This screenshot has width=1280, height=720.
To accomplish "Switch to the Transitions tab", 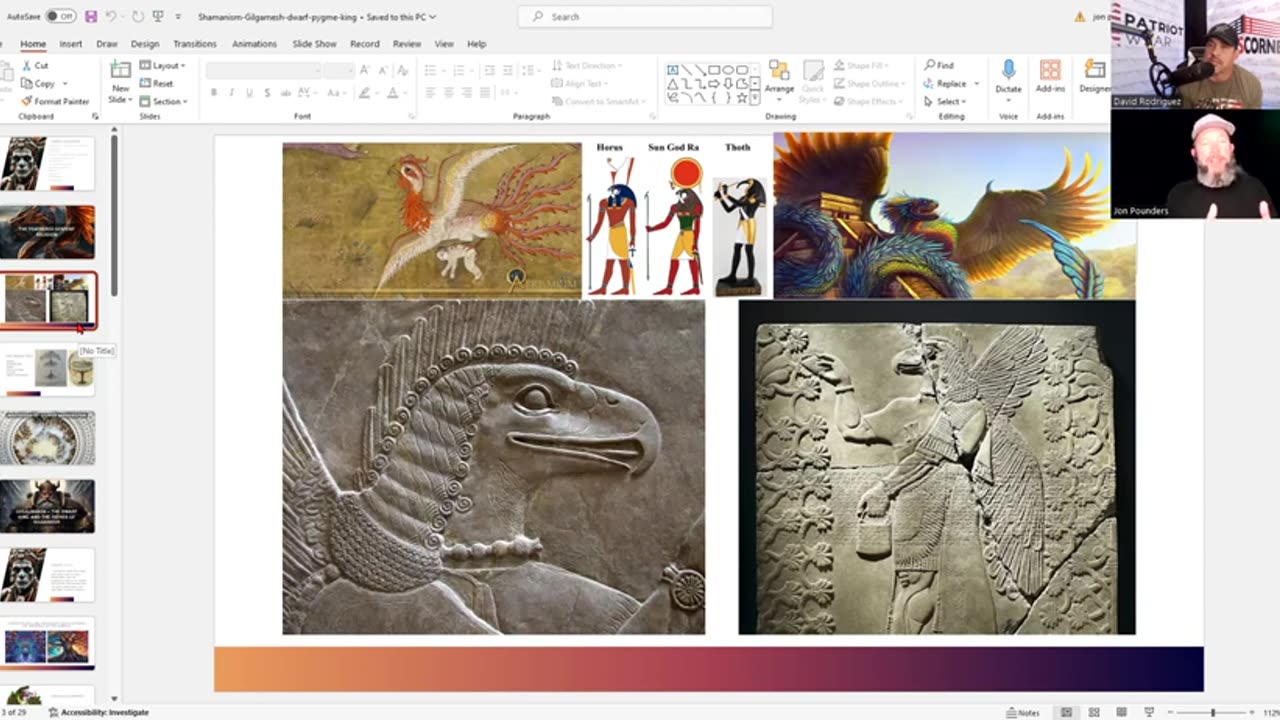I will point(195,44).
